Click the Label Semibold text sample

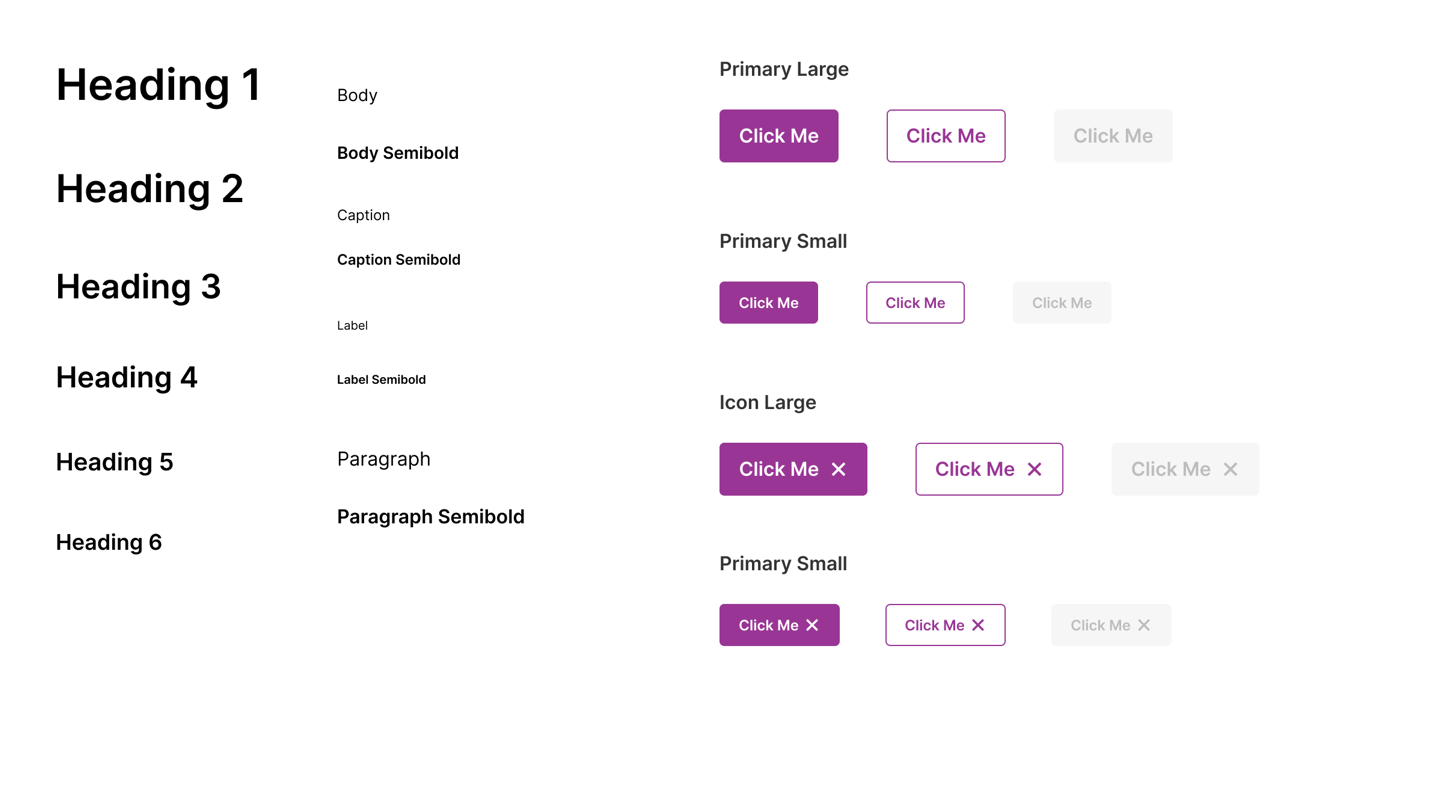pyautogui.click(x=381, y=380)
